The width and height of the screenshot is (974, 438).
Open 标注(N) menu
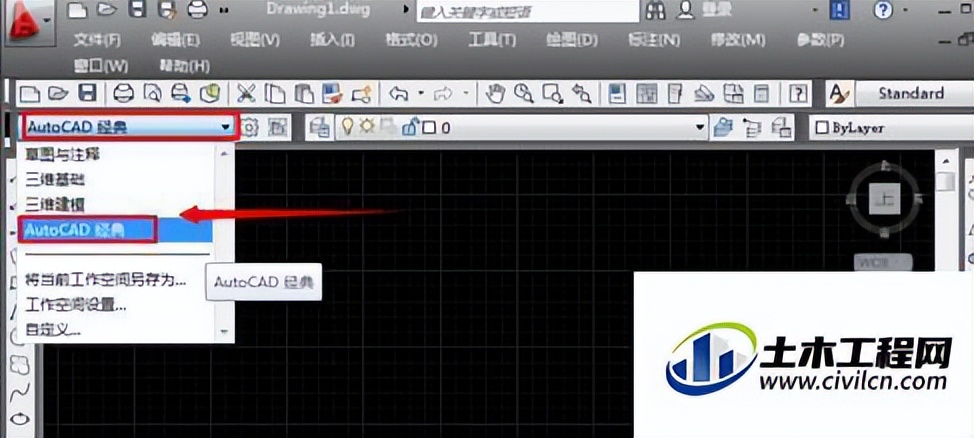click(x=654, y=40)
